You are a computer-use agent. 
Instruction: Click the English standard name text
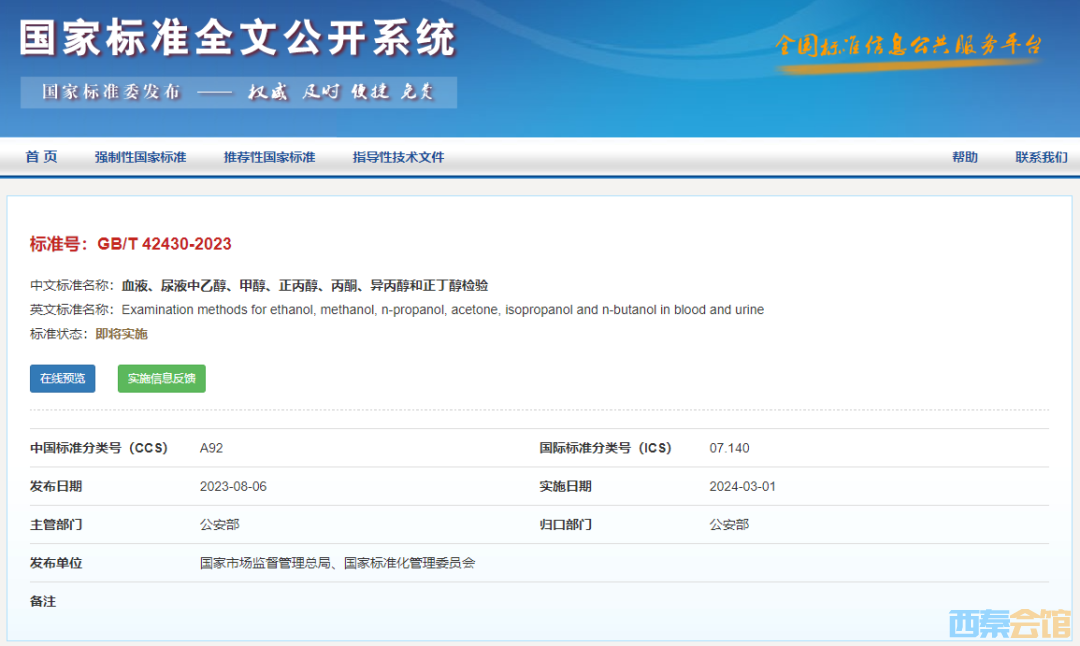442,310
